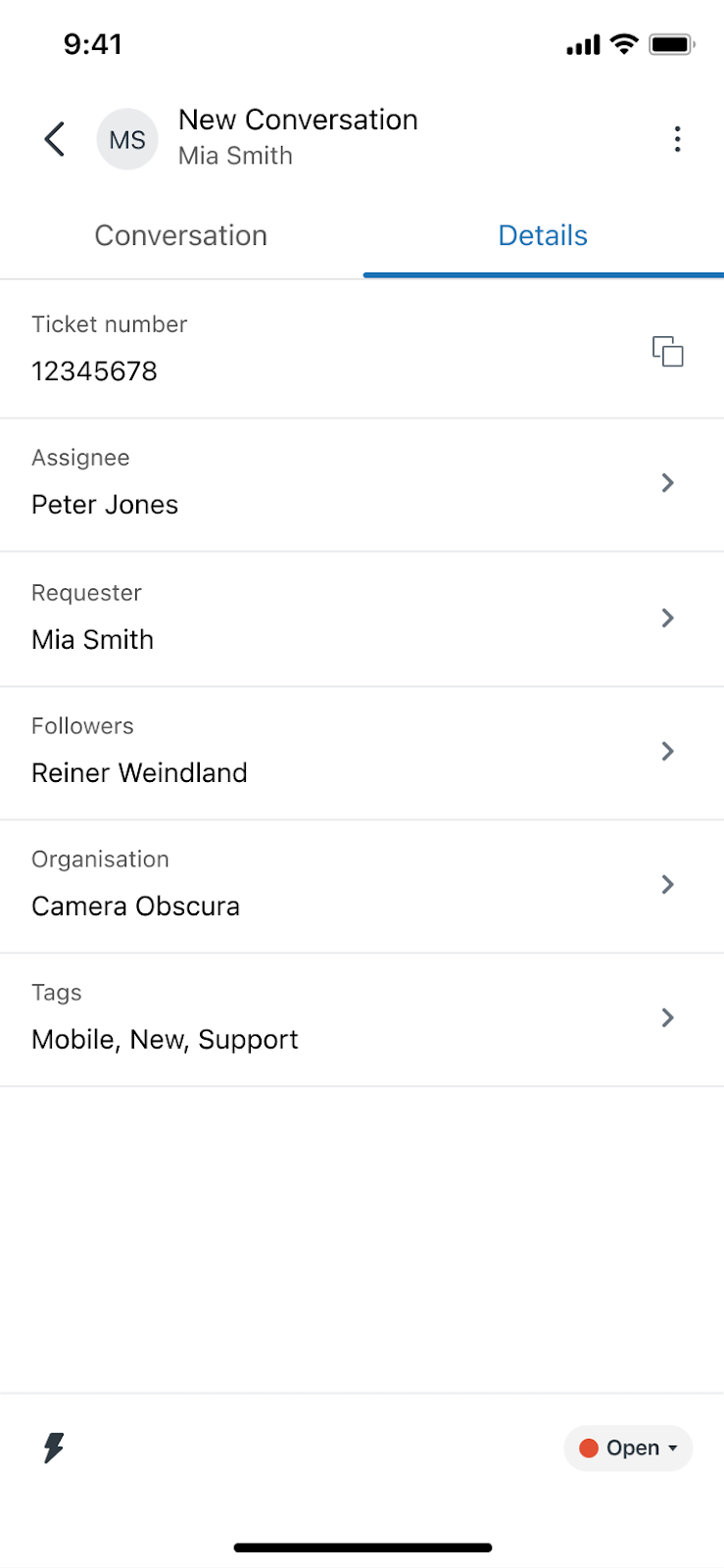This screenshot has height=1568, width=724.
Task: Tap follower Reiner Weindland
Action: [139, 773]
